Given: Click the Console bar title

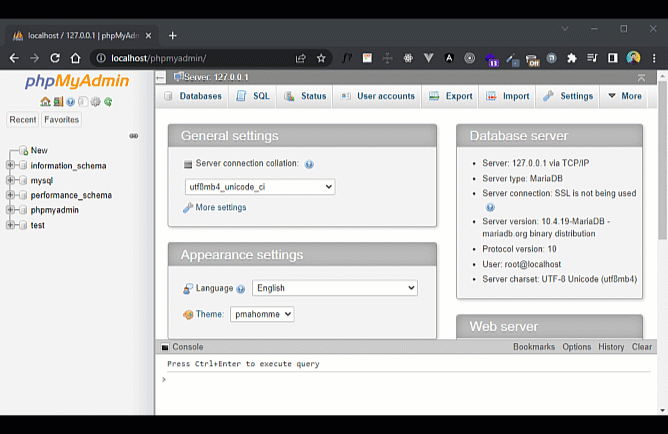Looking at the screenshot, I should coord(187,347).
